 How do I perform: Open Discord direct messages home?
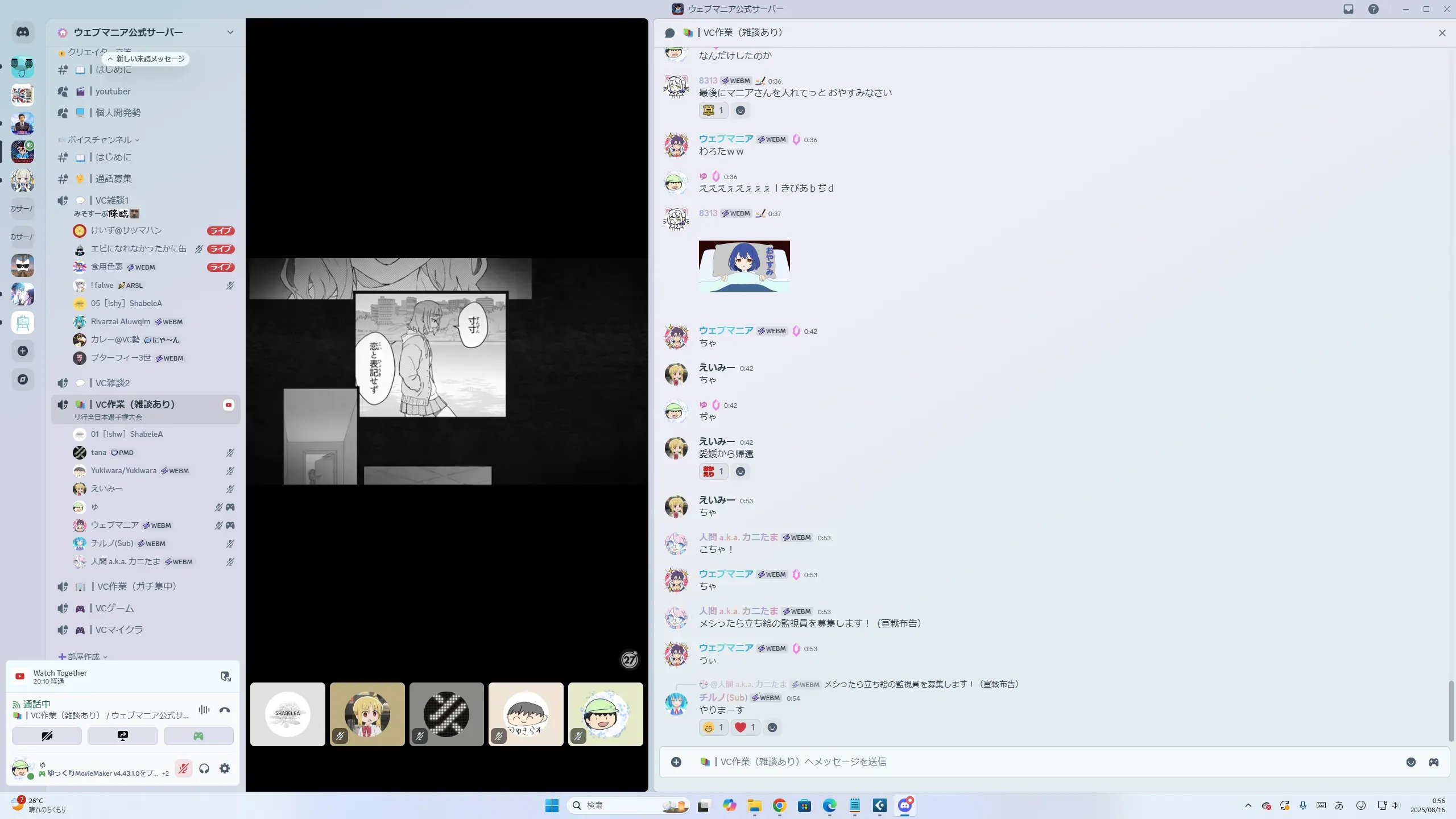(23, 32)
